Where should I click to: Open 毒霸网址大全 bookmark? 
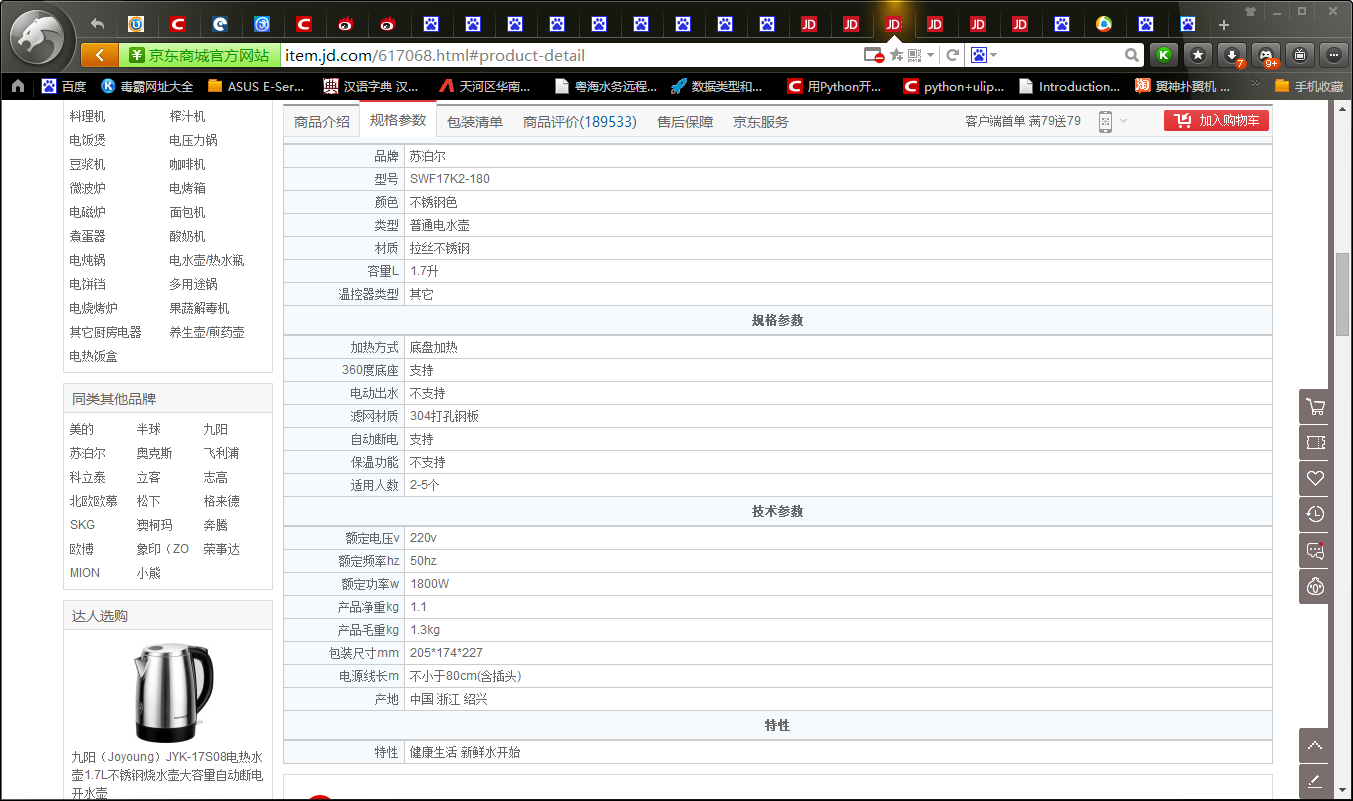coord(148,86)
